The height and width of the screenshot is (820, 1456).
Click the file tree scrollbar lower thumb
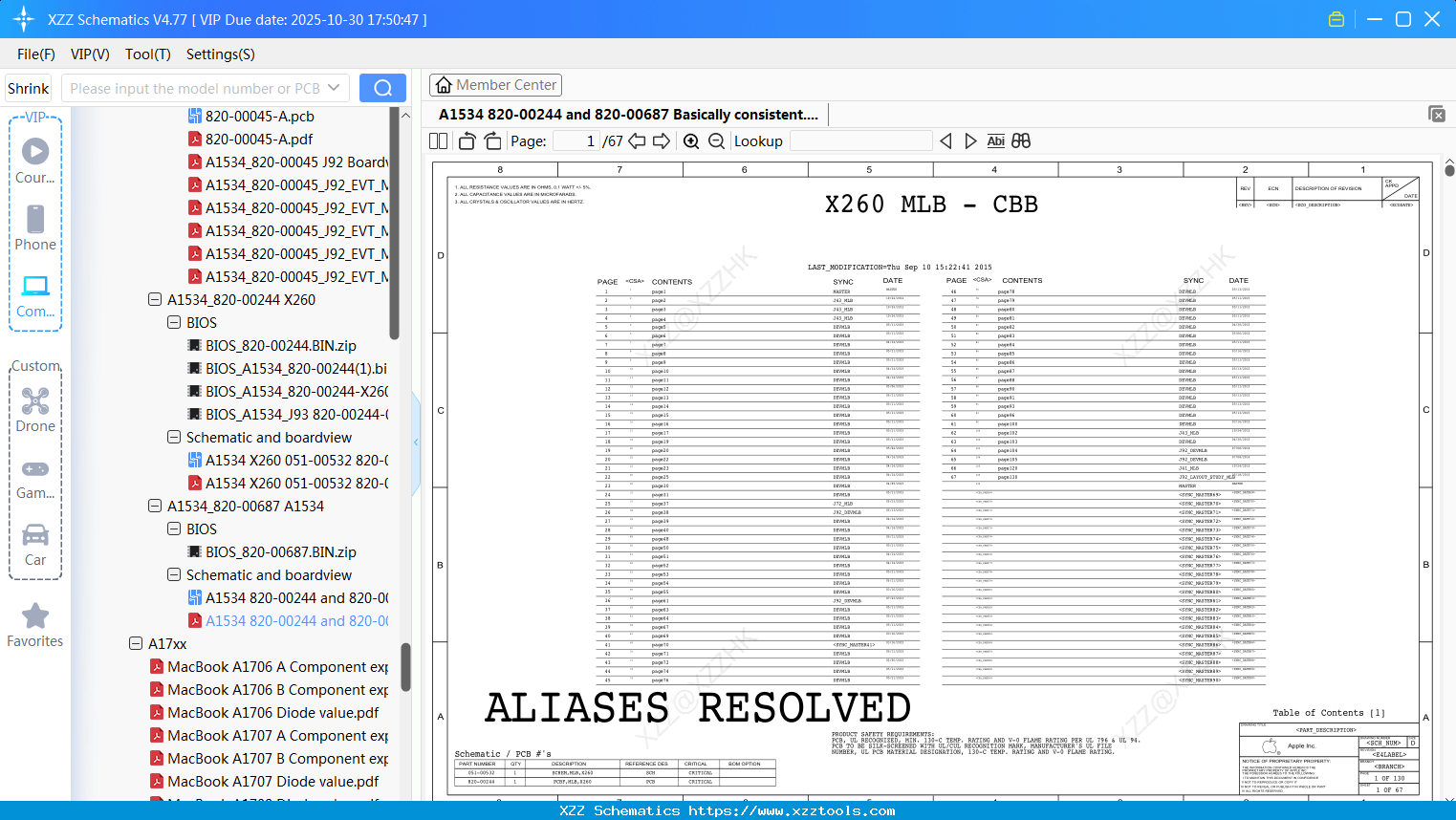(x=405, y=666)
